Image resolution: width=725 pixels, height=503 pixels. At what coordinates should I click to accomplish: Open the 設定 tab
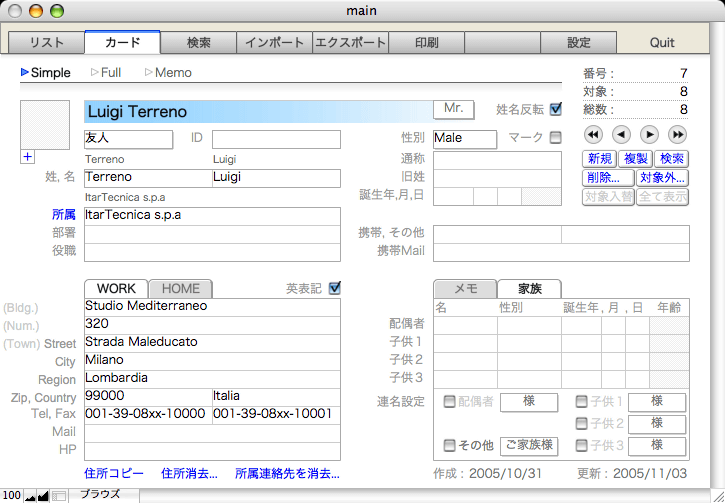click(x=578, y=43)
